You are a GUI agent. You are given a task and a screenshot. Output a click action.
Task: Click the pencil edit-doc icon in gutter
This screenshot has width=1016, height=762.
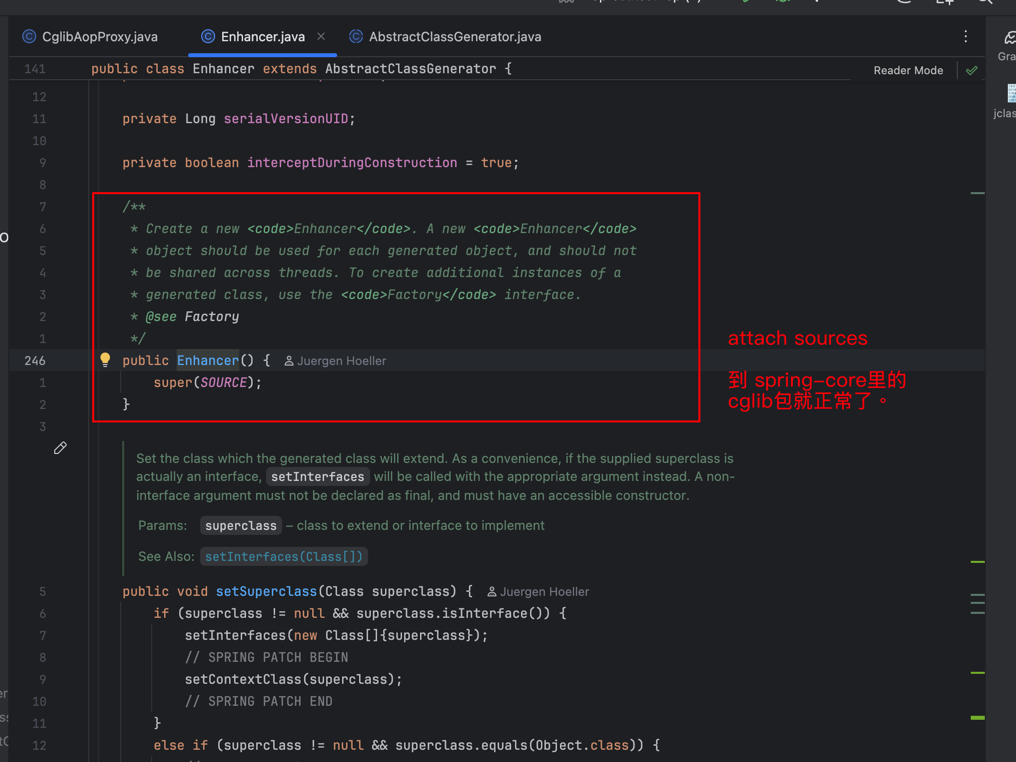coord(60,448)
